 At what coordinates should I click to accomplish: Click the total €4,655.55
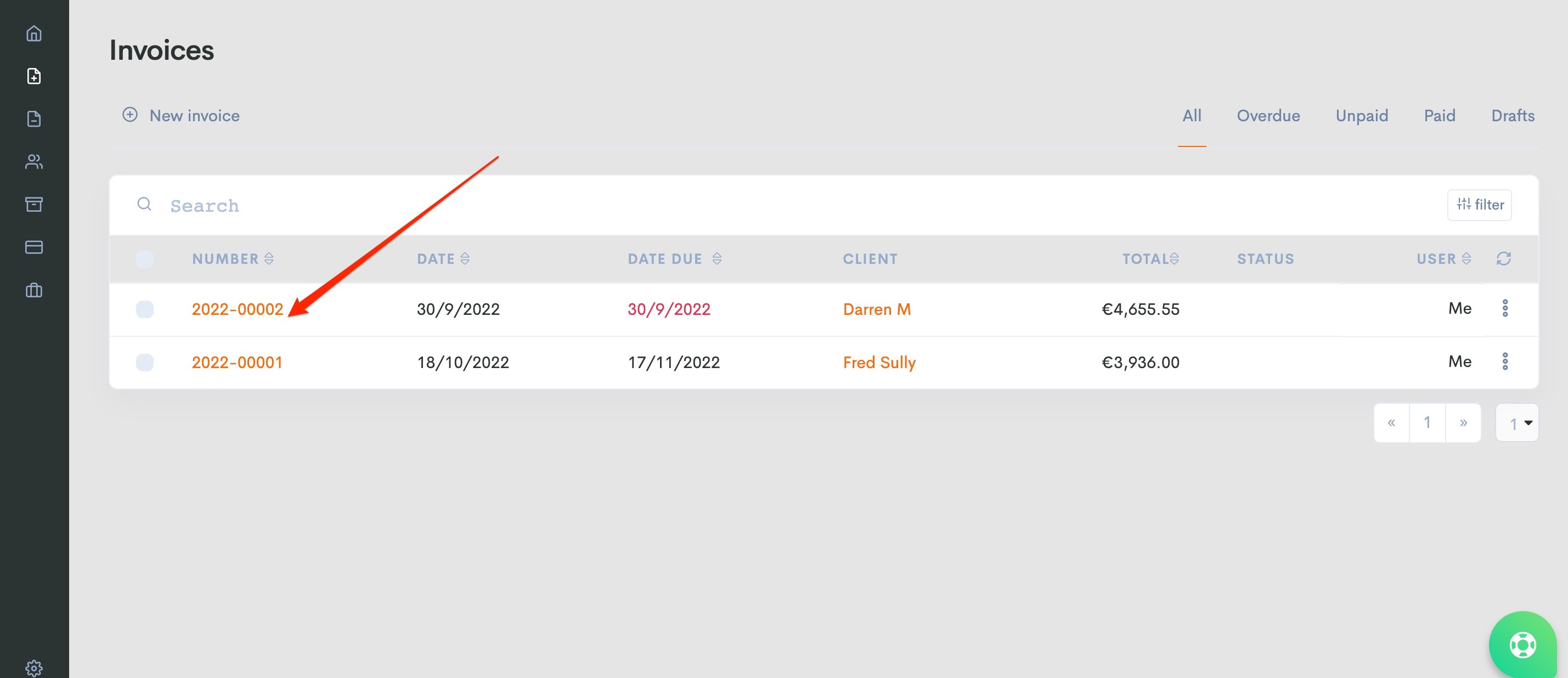1140,309
